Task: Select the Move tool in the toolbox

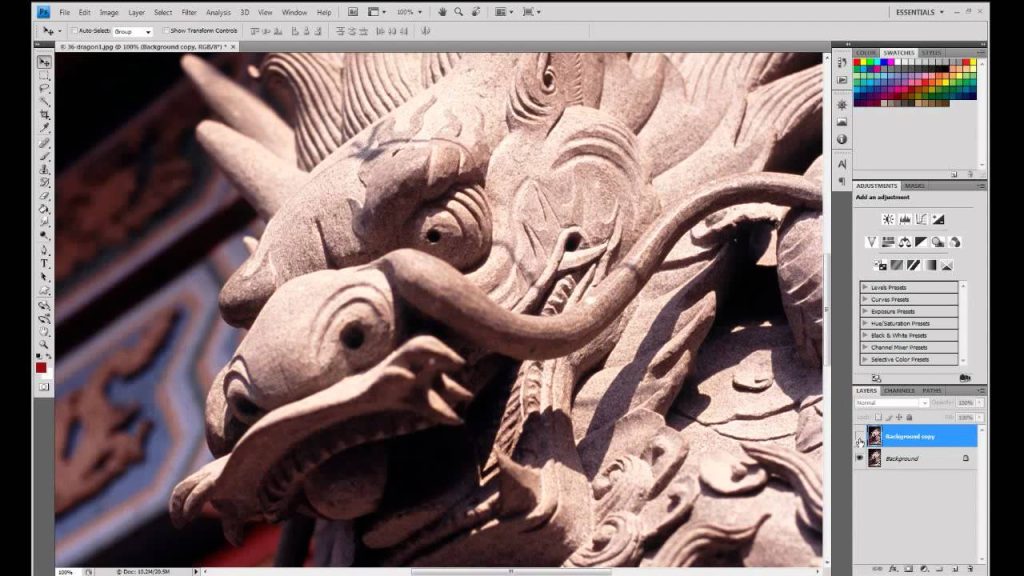Action: click(44, 62)
